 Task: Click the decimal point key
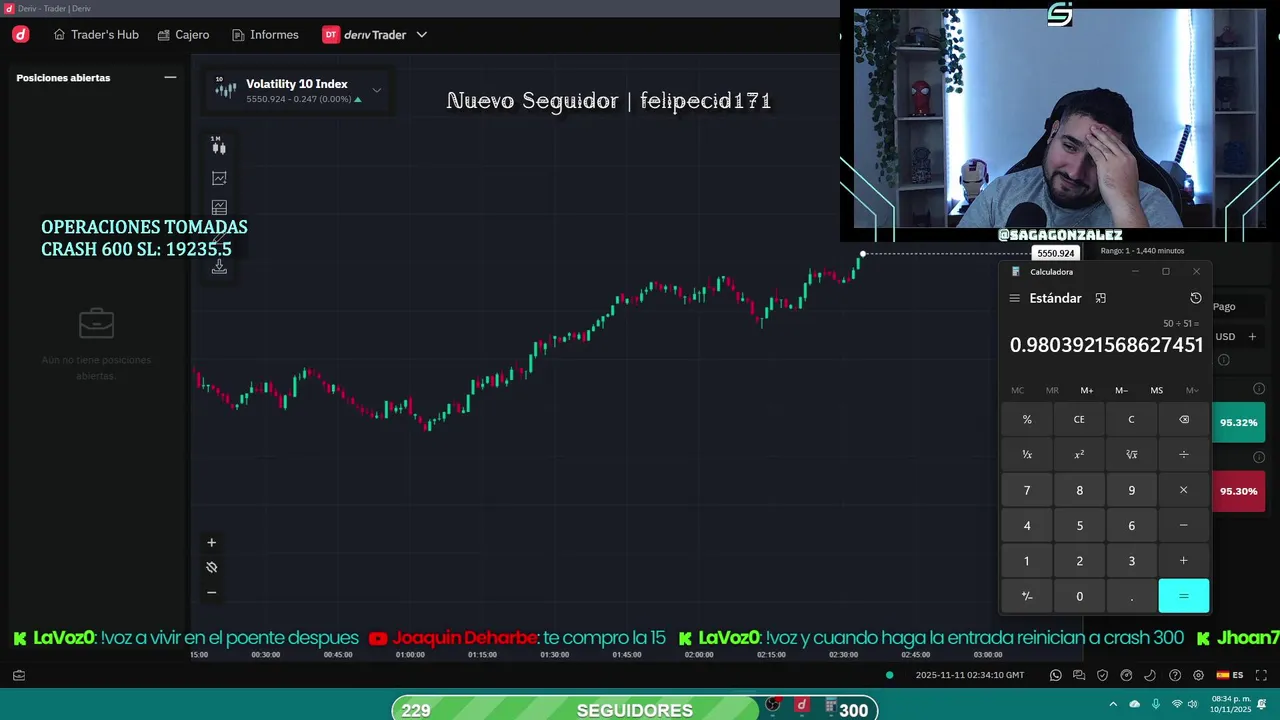pyautogui.click(x=1131, y=596)
